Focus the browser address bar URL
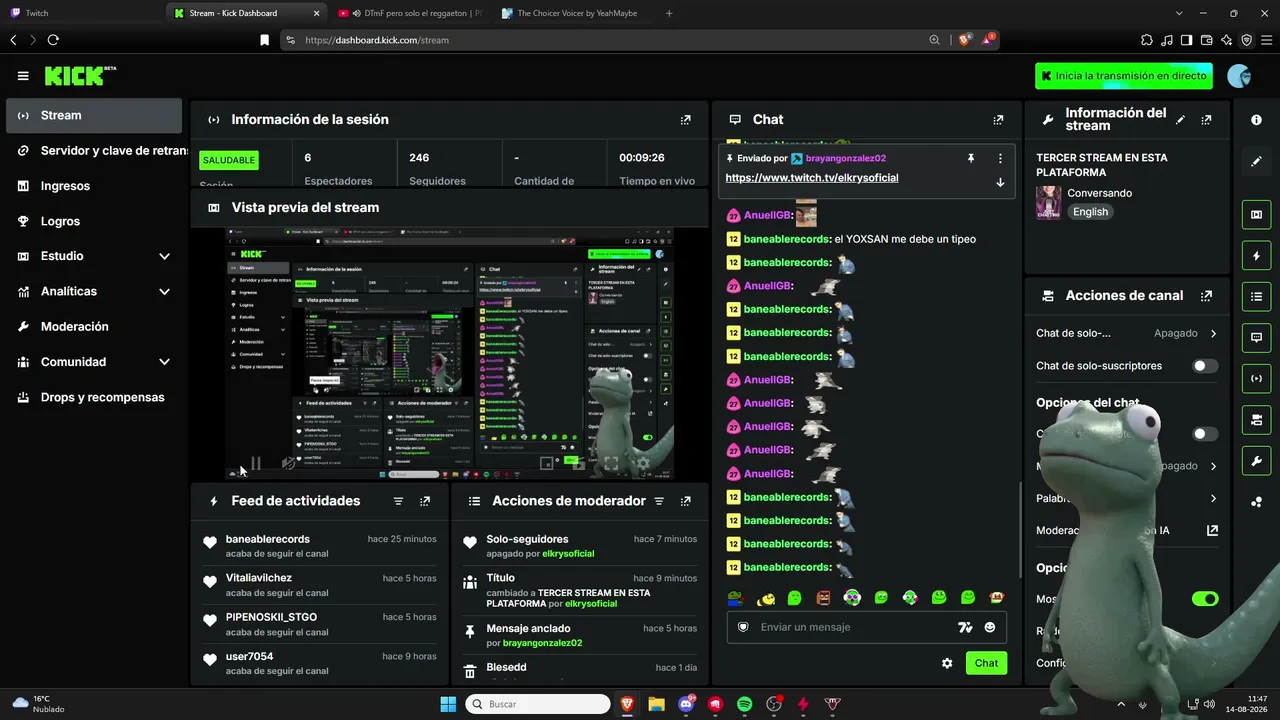 (x=377, y=40)
